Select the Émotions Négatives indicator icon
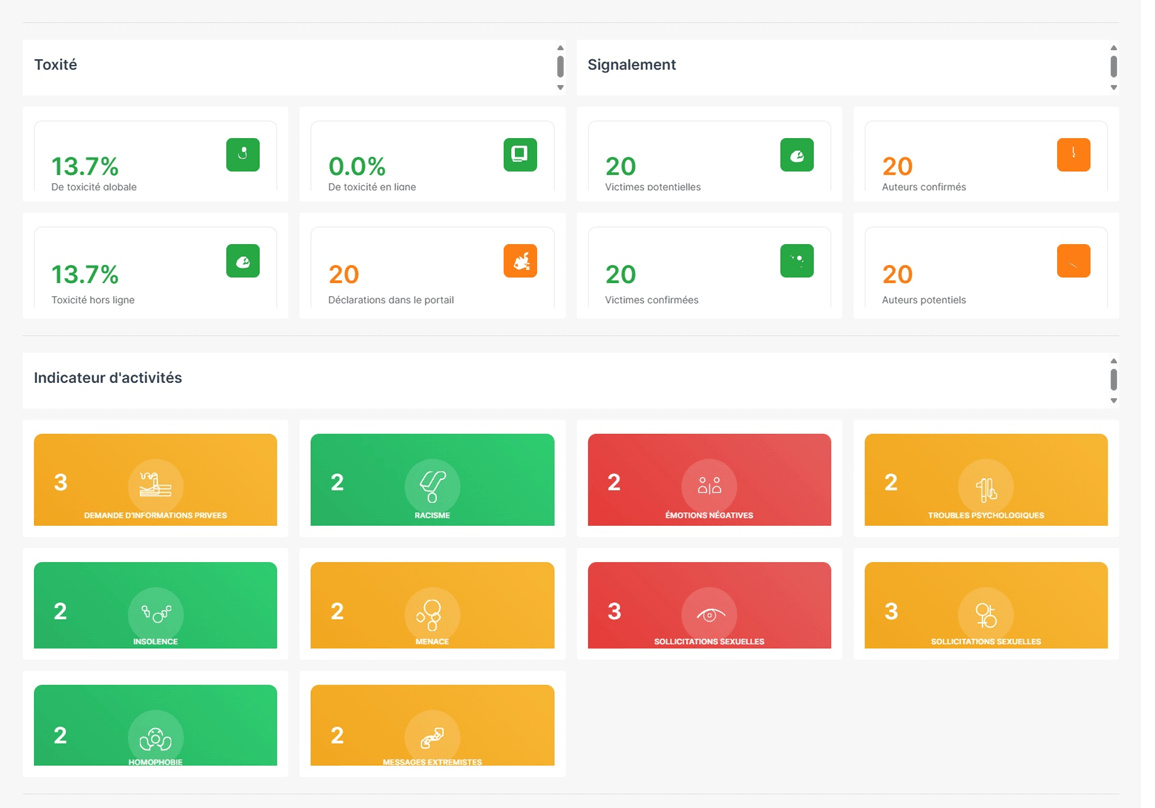Screen dimensions: 1155x808 pos(709,485)
